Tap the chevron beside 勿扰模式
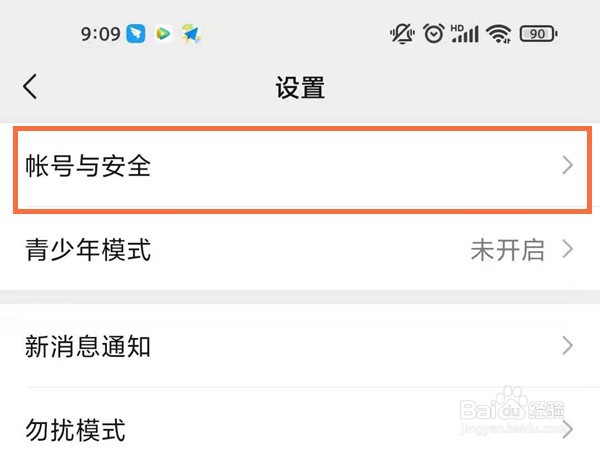Screen dimensions: 600x450 click(568, 431)
